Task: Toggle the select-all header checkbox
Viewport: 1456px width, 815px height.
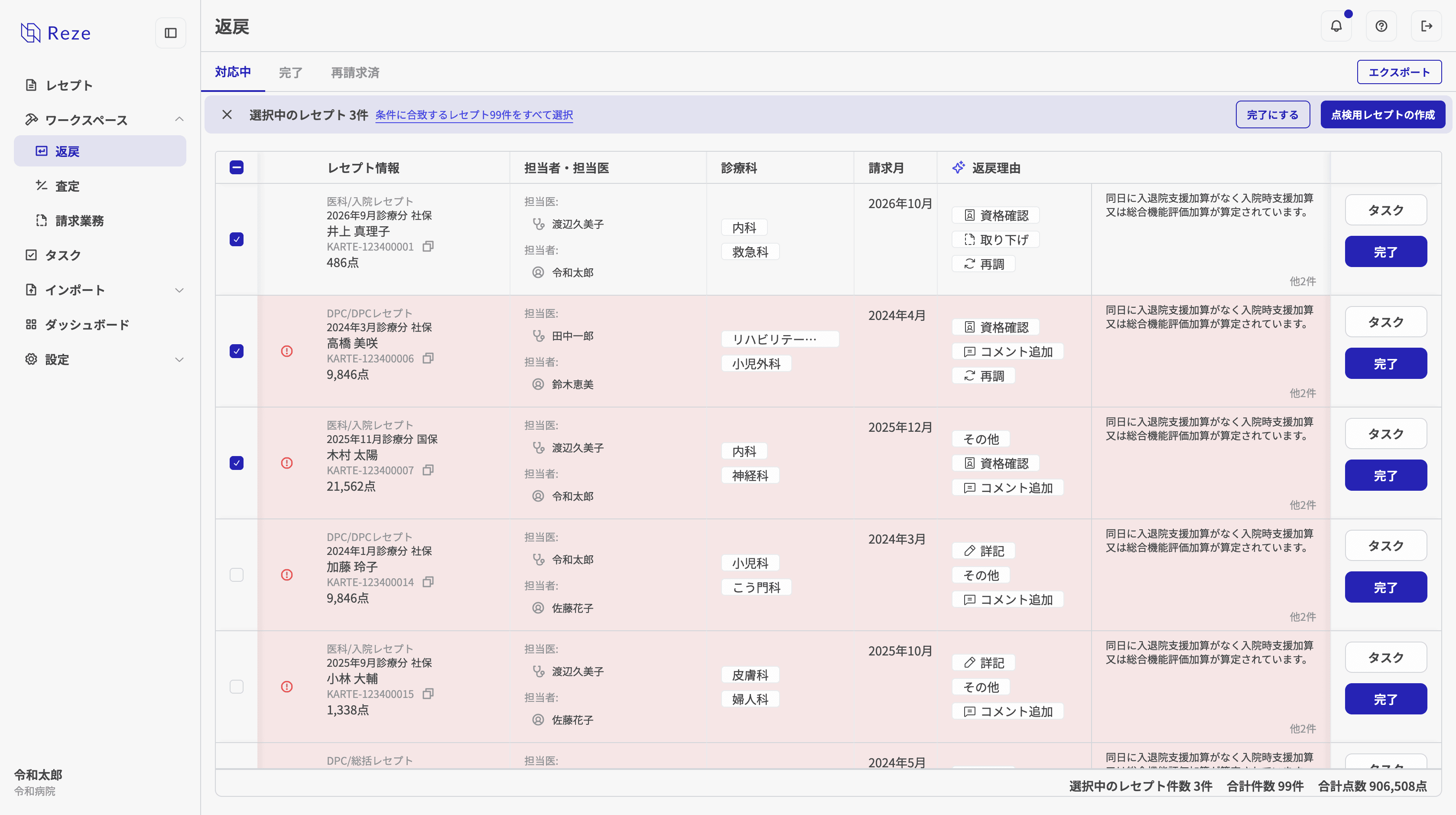Action: coord(236,167)
